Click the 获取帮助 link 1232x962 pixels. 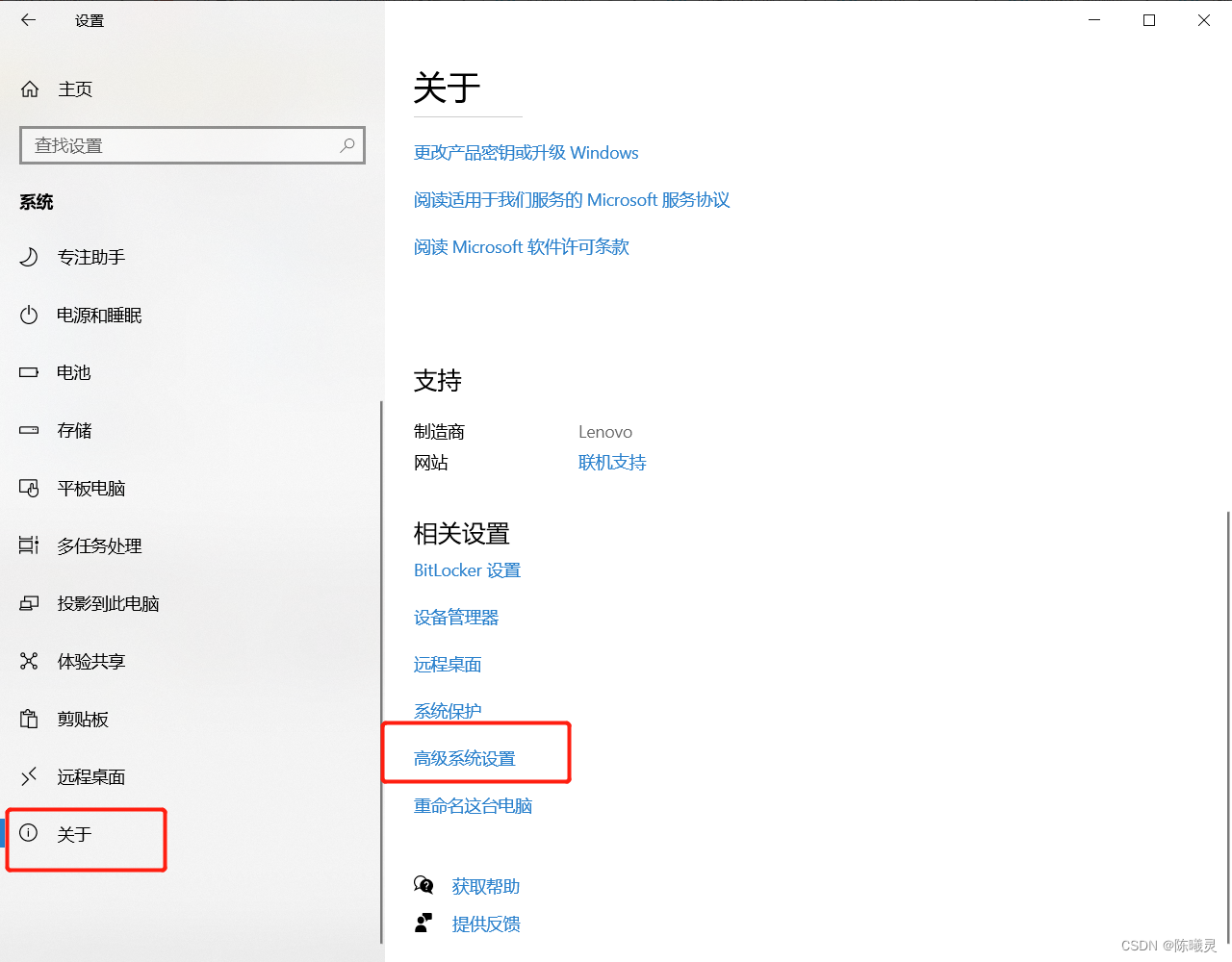pos(486,887)
